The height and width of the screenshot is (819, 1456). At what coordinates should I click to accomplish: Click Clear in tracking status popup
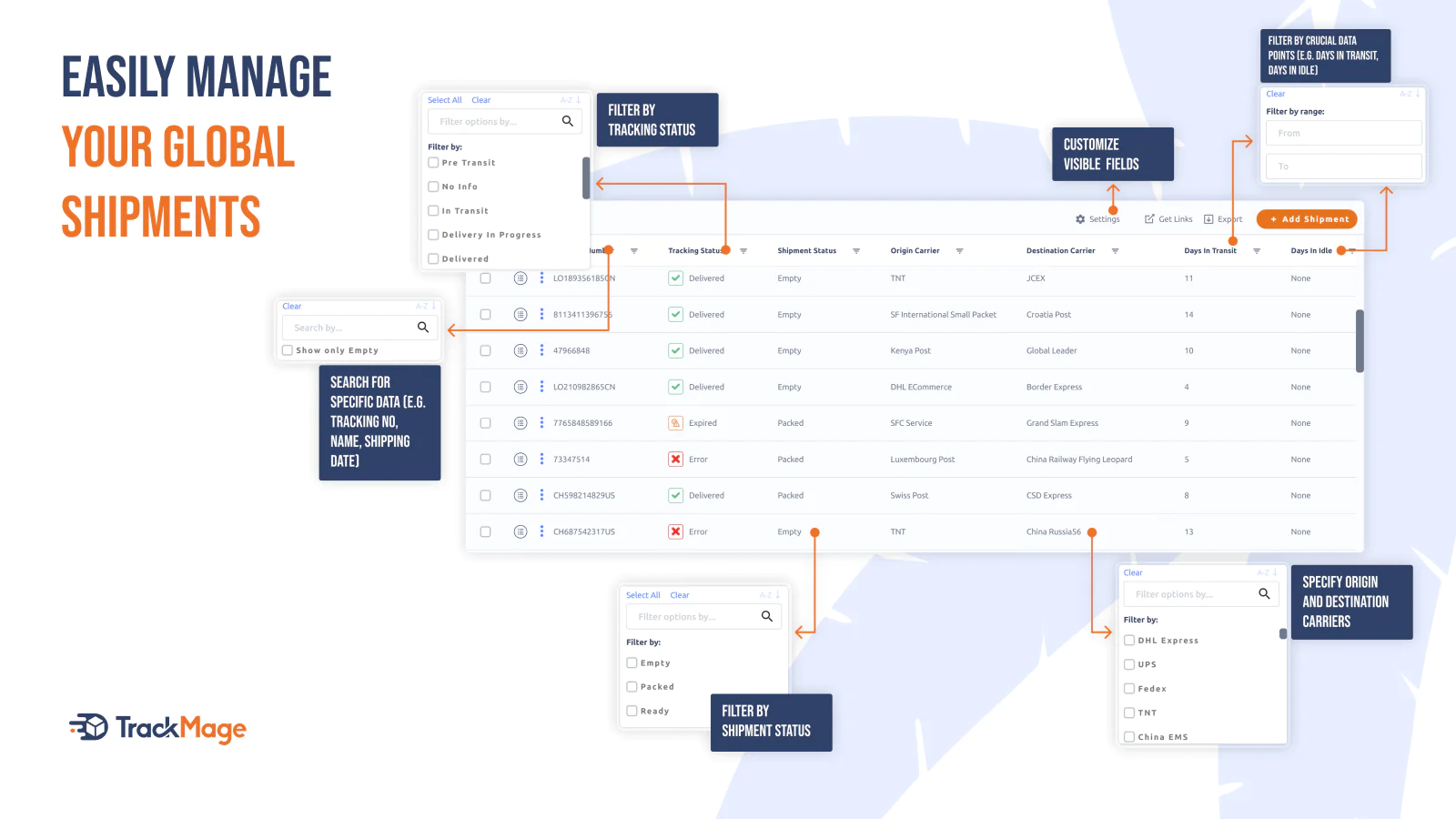(x=480, y=100)
